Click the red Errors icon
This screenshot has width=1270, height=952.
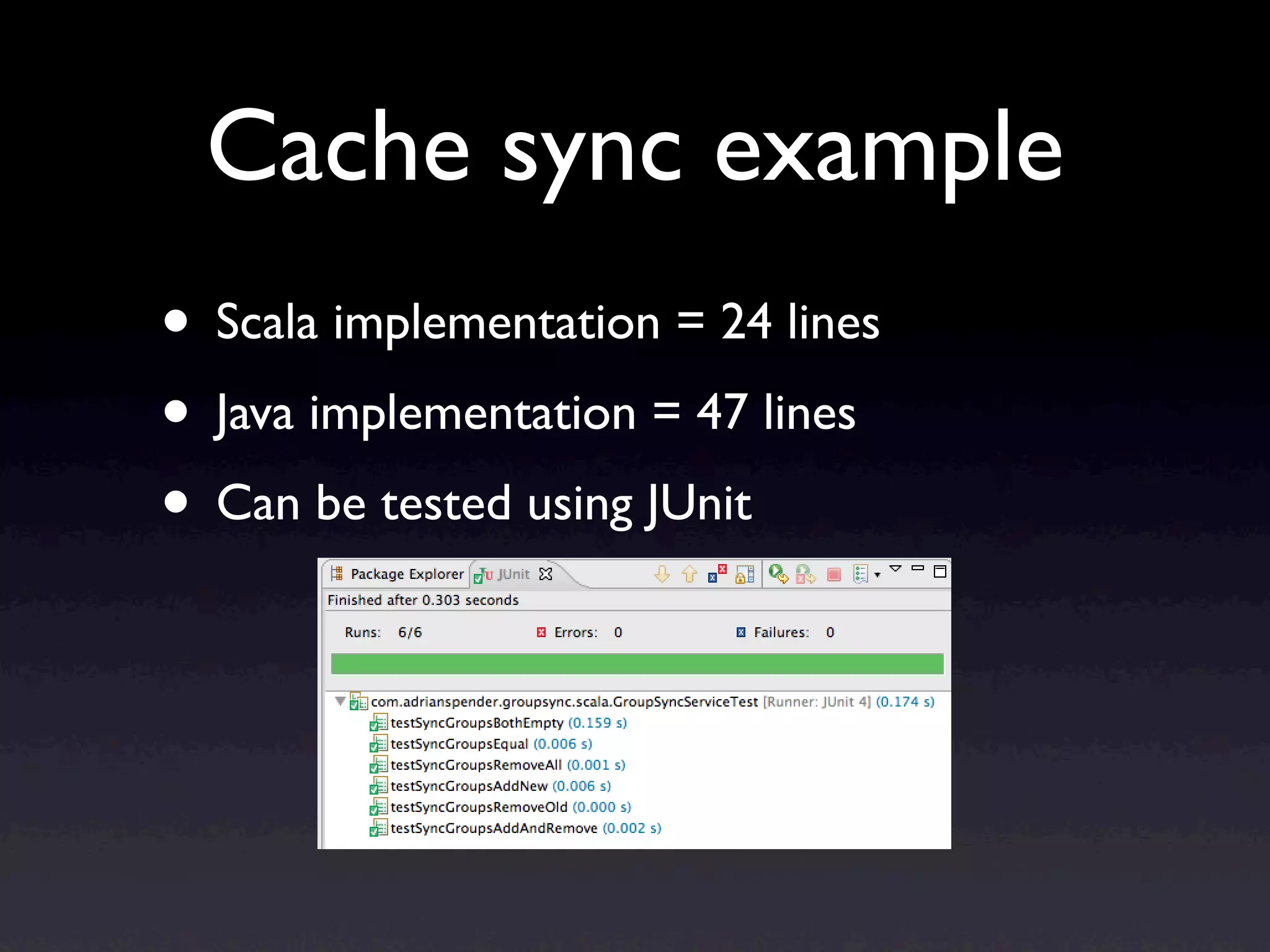(x=541, y=632)
